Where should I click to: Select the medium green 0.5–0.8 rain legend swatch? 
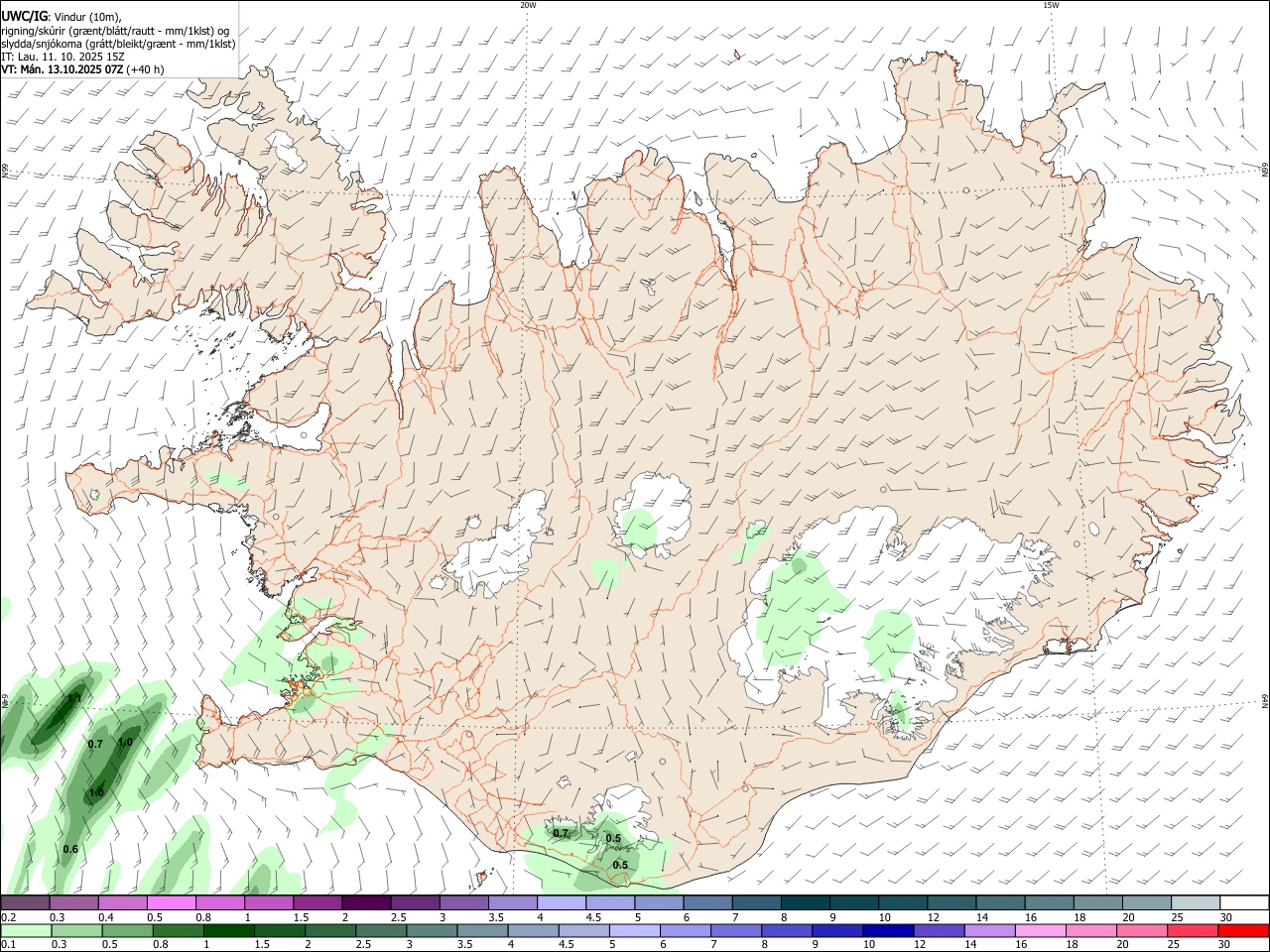coord(129,930)
